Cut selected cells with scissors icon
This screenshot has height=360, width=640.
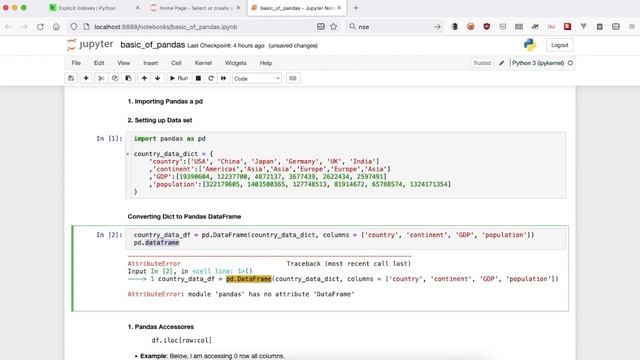(101, 78)
